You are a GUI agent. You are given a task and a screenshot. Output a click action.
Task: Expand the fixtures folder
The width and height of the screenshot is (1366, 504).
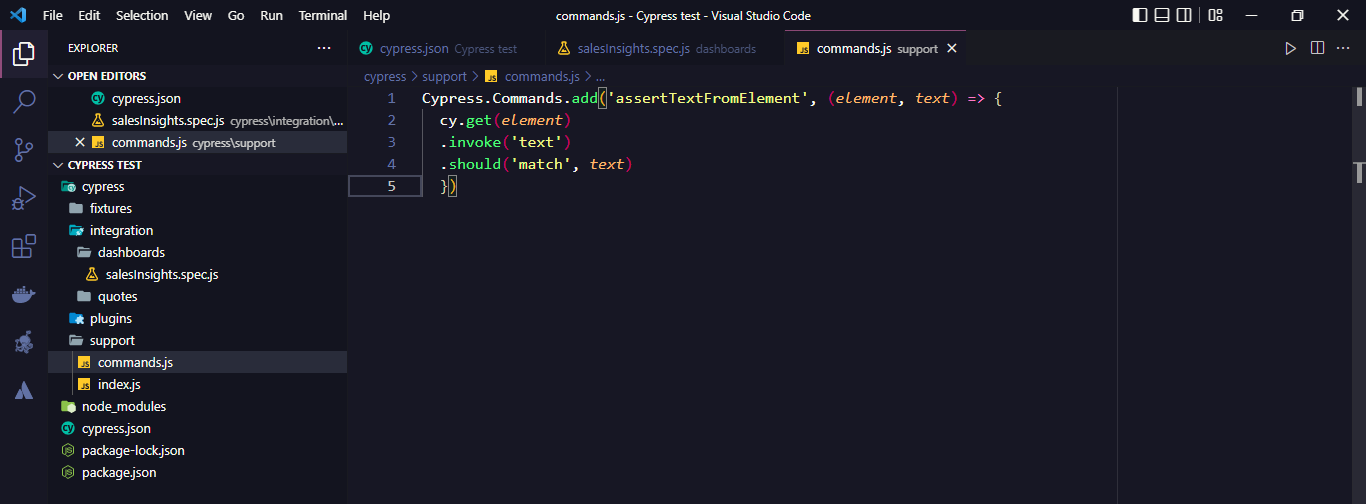click(x=110, y=208)
